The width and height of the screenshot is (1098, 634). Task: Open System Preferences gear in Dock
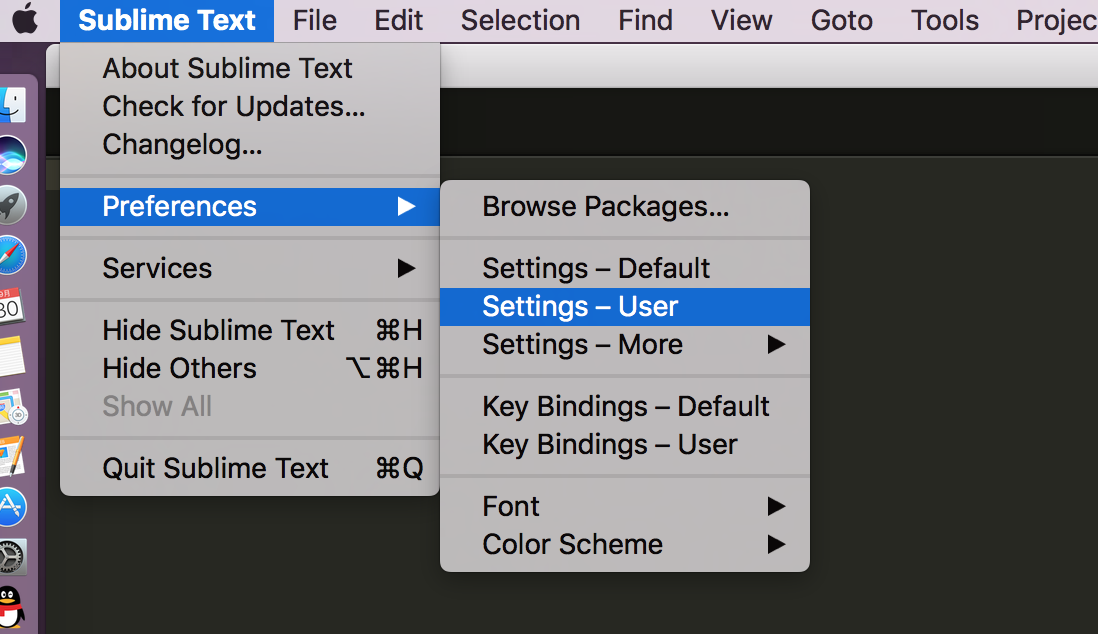click(x=12, y=557)
